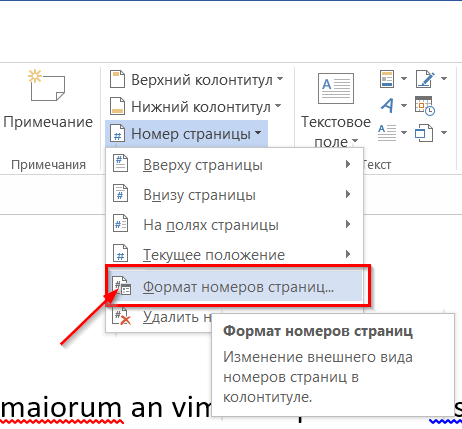Open the Нижний колонтитул footer dropdown

[196, 107]
